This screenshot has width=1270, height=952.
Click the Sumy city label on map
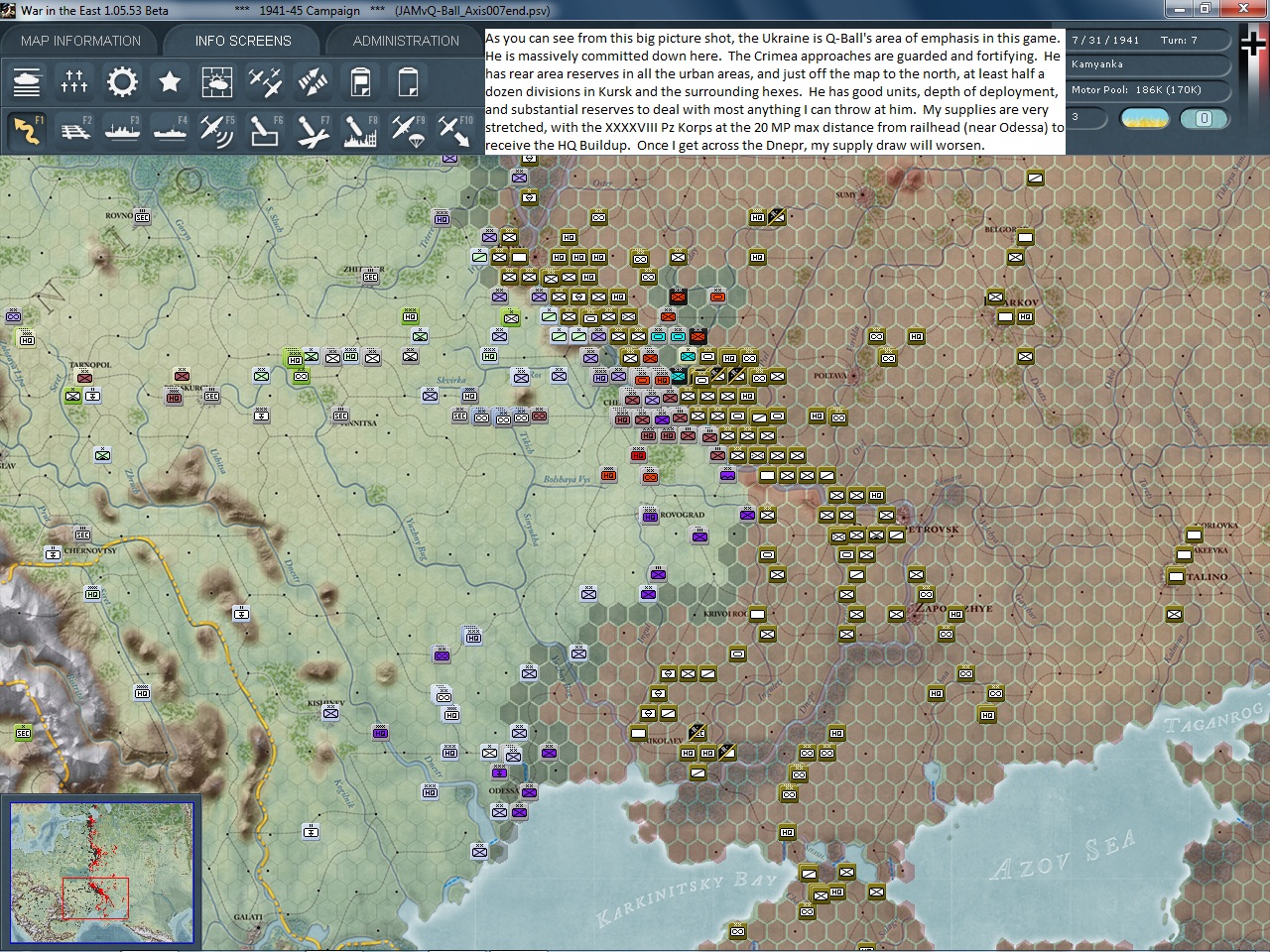846,195
